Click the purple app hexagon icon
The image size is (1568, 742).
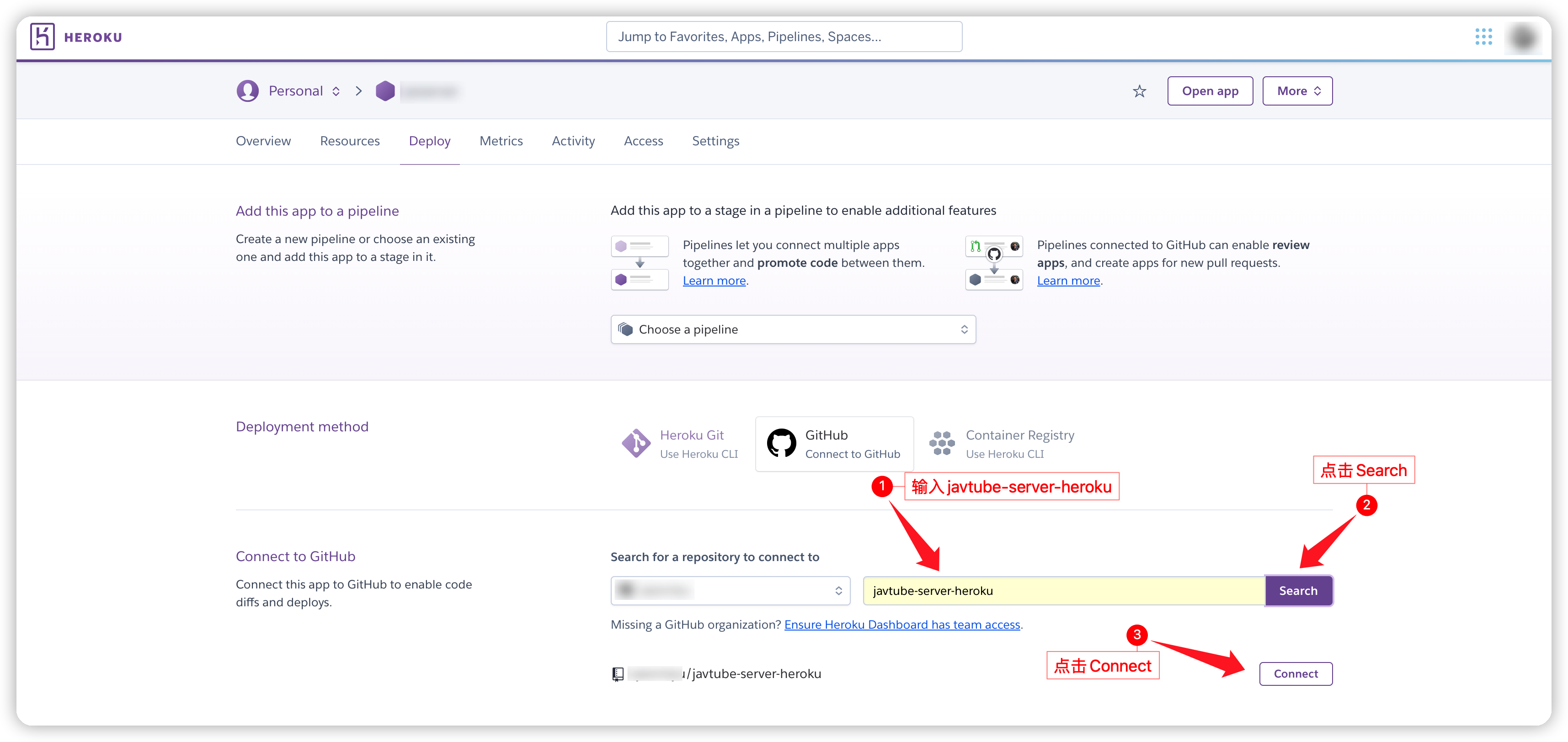point(385,91)
